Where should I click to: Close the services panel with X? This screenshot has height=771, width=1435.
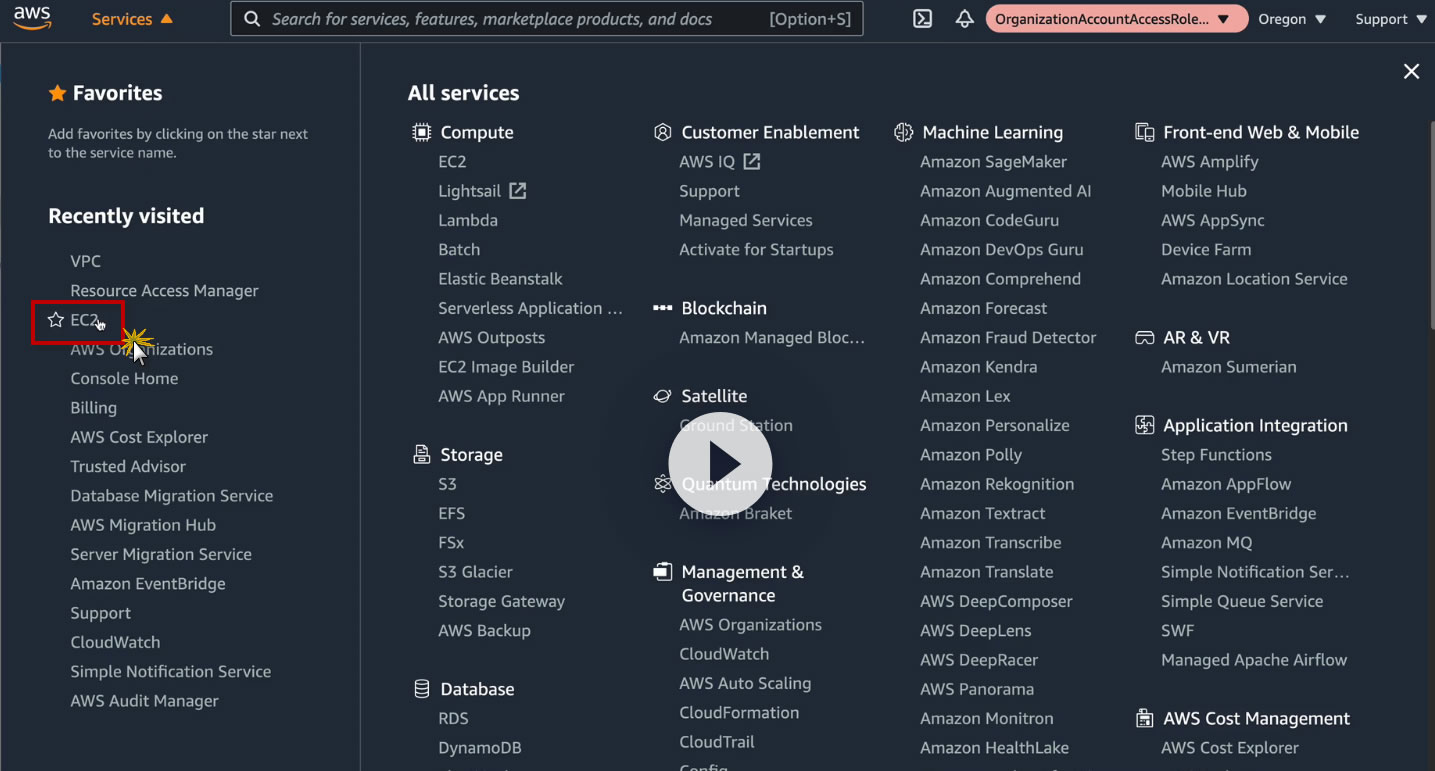1411,71
